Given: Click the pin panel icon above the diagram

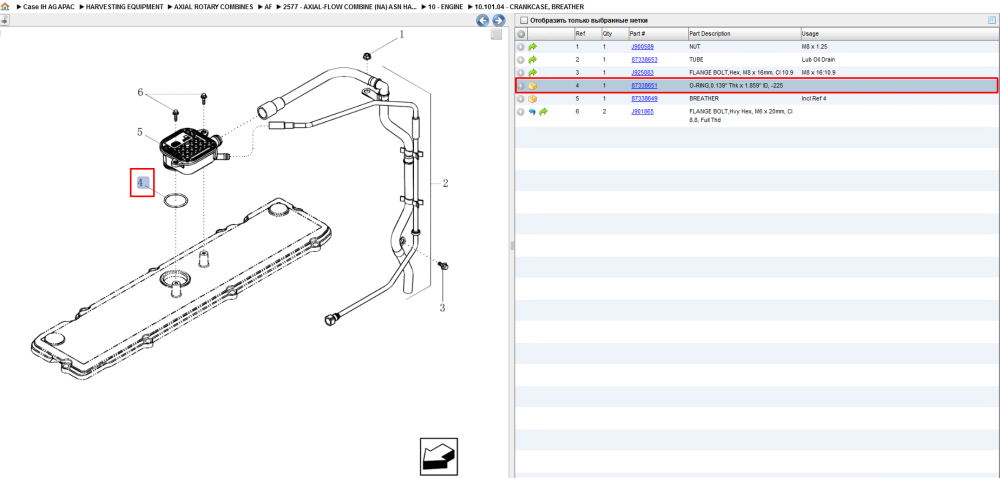Looking at the screenshot, I should click(x=3, y=20).
